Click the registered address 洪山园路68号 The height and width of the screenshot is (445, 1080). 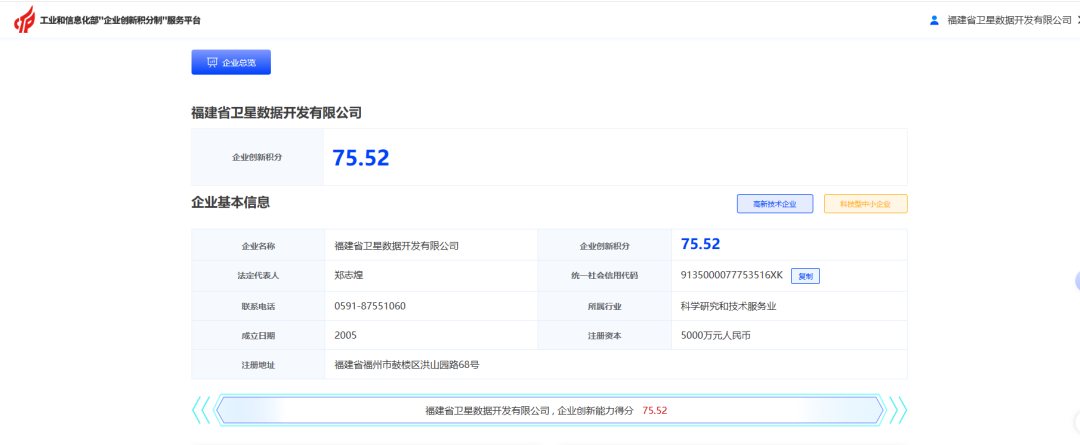(407, 365)
